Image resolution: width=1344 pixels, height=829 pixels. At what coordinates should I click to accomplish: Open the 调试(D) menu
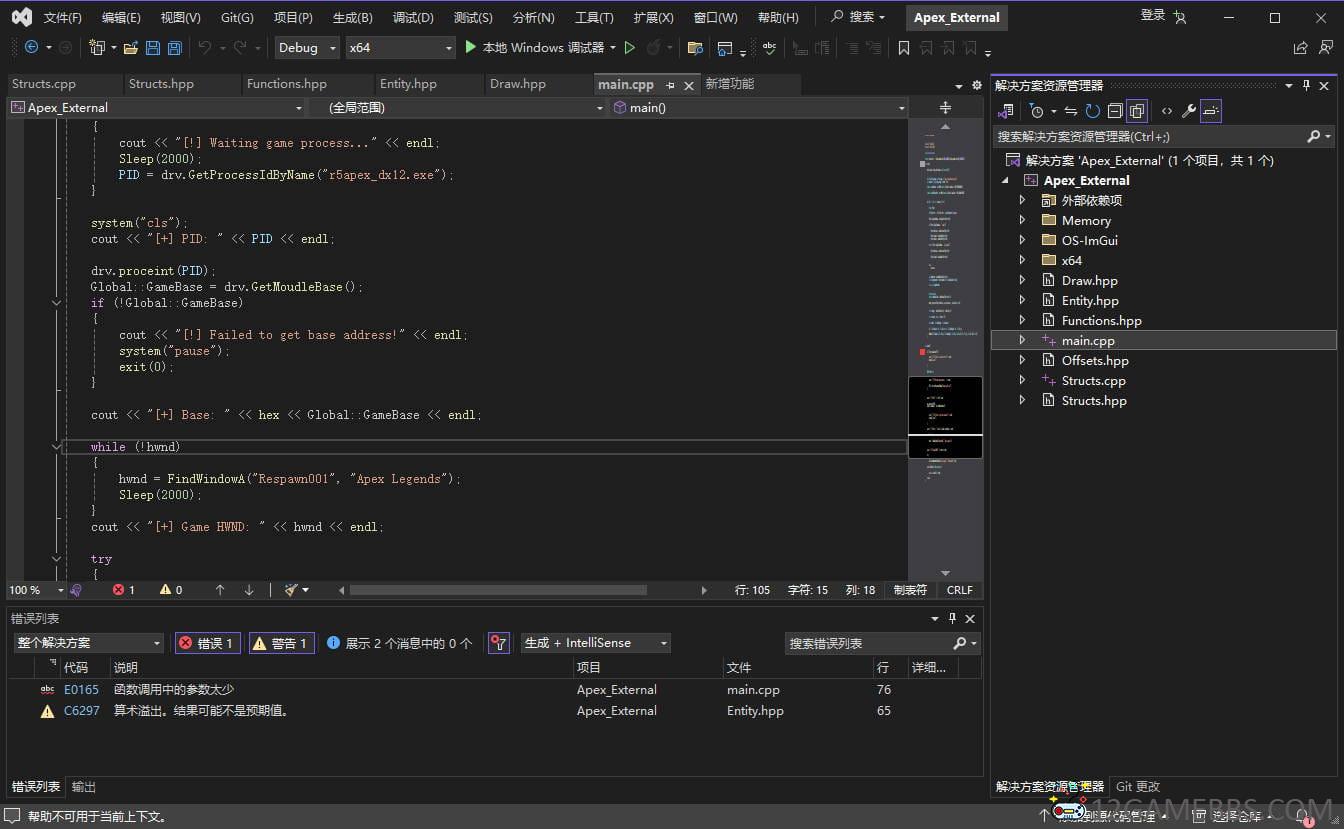[x=413, y=17]
